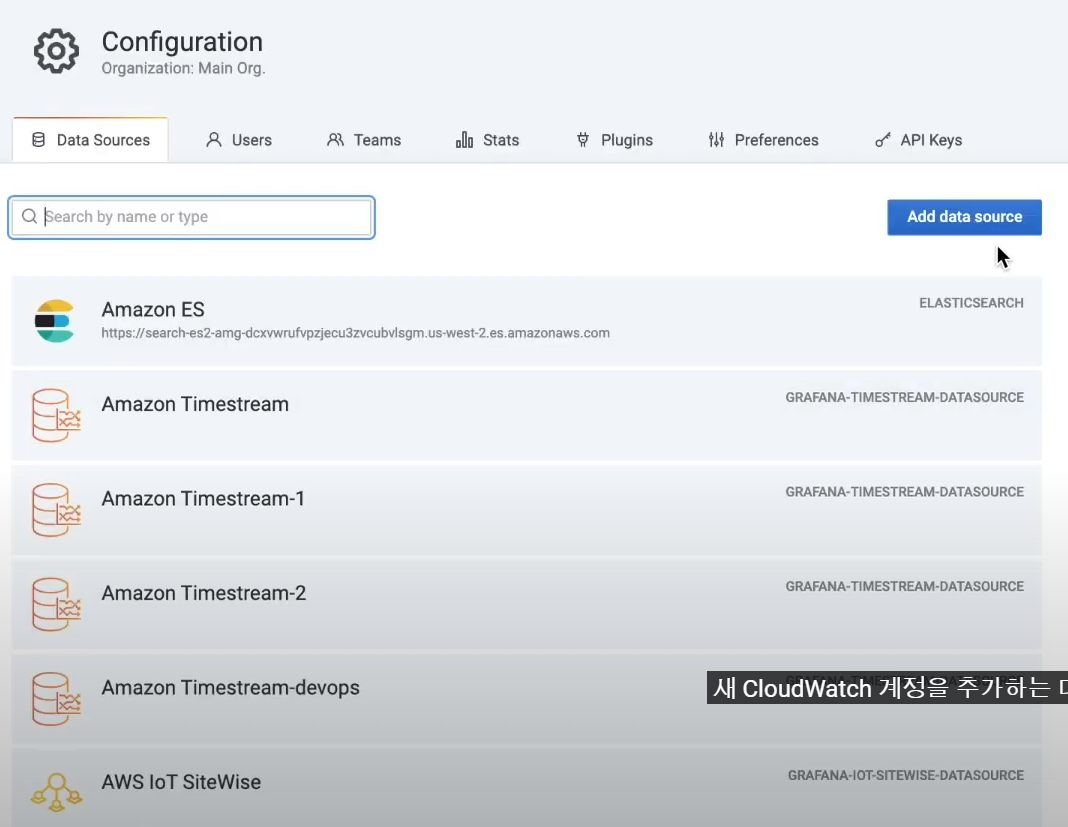The height and width of the screenshot is (827, 1068).
Task: Click the Teams people icon
Action: 335,140
